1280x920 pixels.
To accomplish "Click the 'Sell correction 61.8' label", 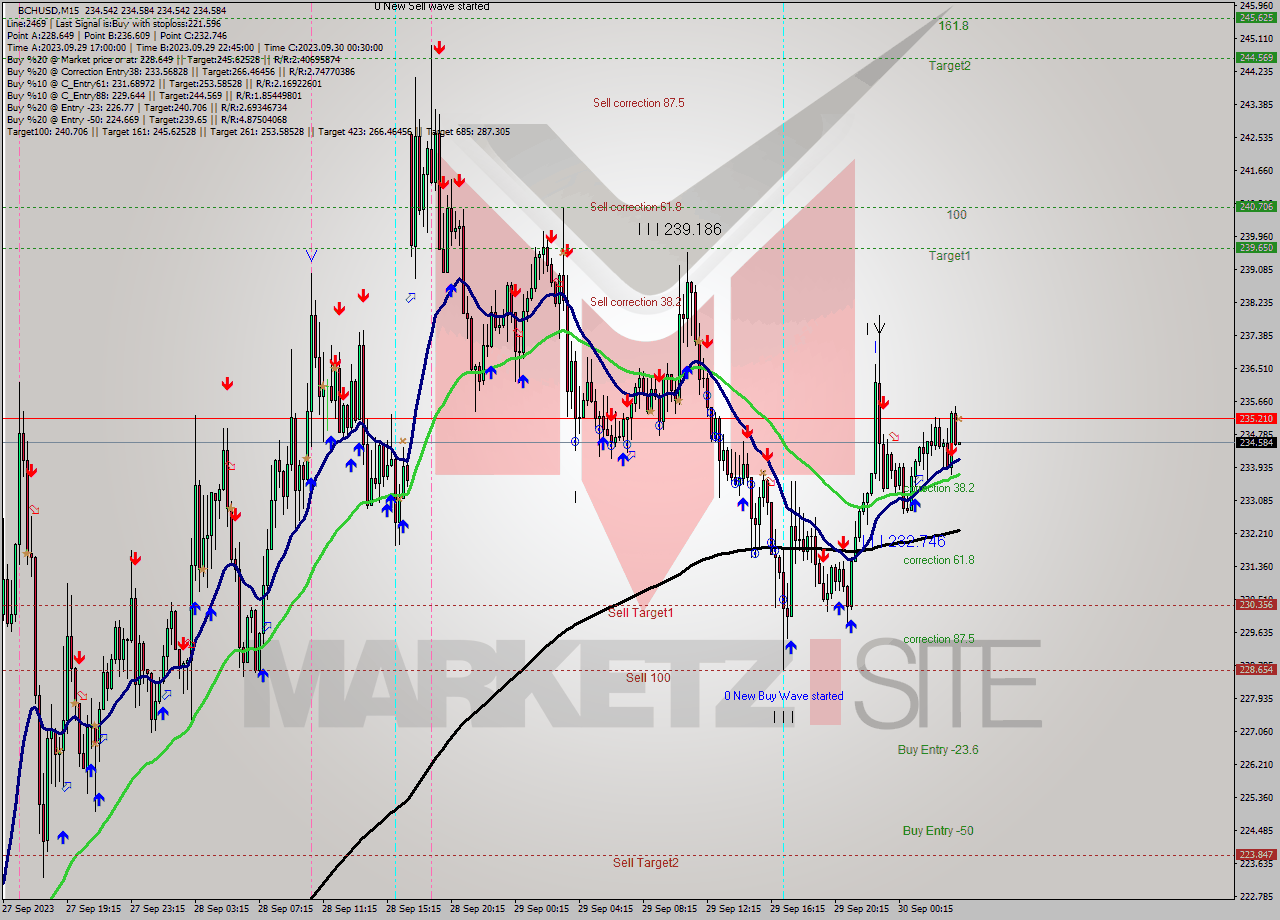I will (x=636, y=207).
